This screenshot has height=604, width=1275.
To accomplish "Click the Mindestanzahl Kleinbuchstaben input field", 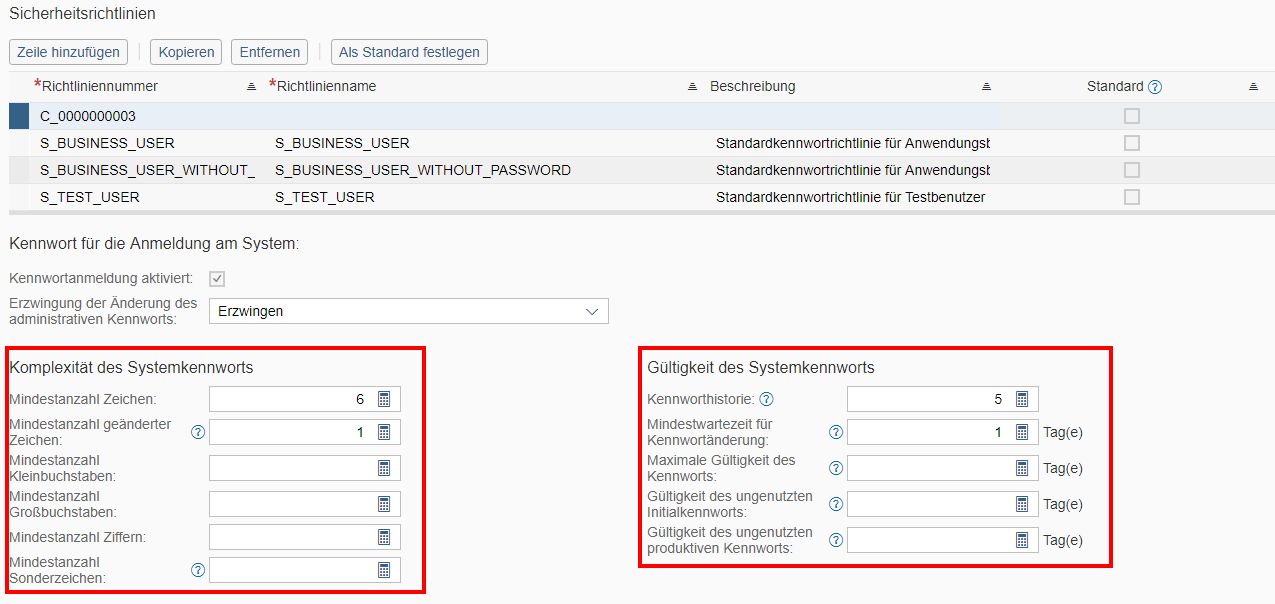I will click(291, 468).
